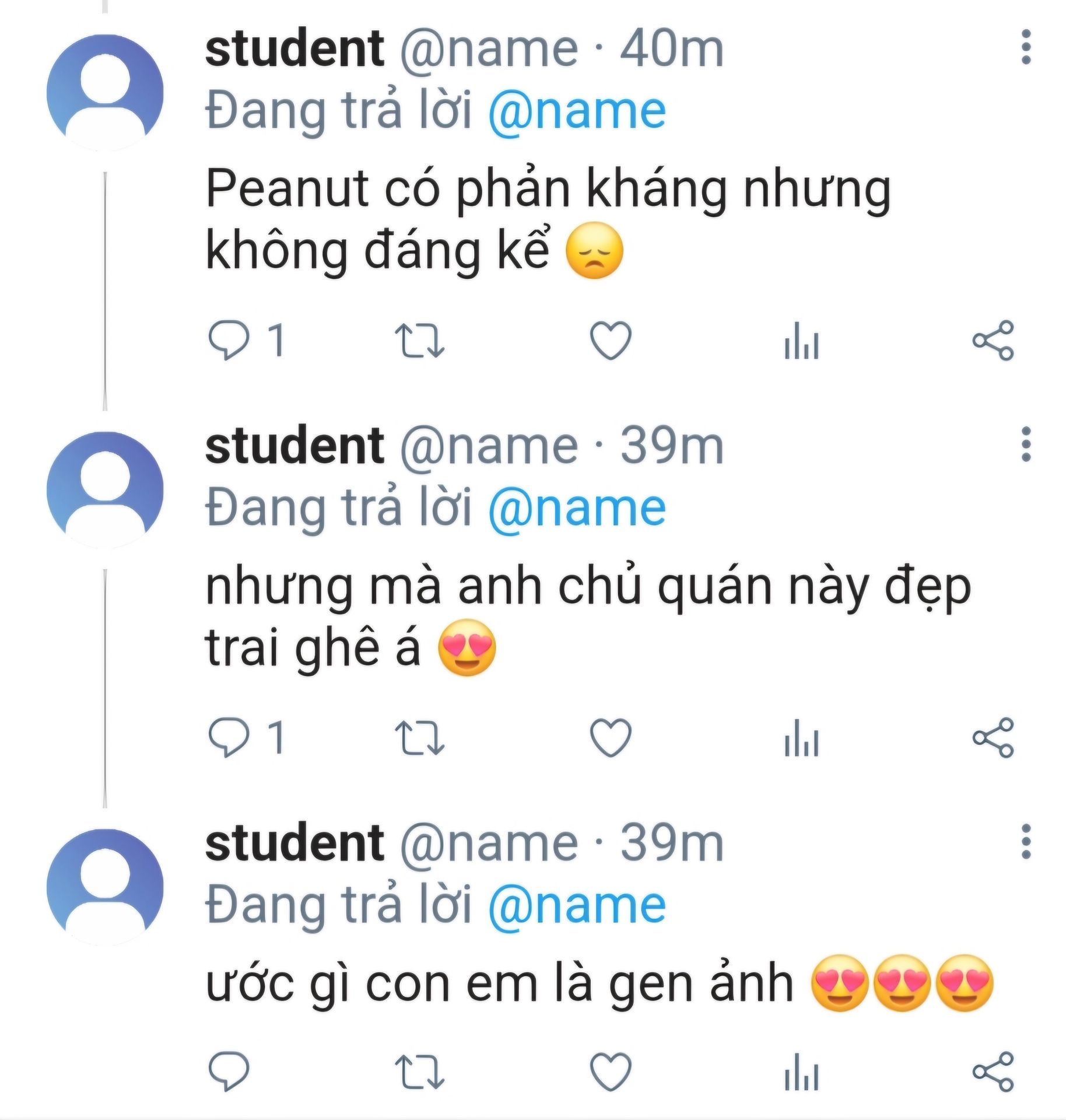View analytics of the Peanut tweet

pyautogui.click(x=802, y=341)
